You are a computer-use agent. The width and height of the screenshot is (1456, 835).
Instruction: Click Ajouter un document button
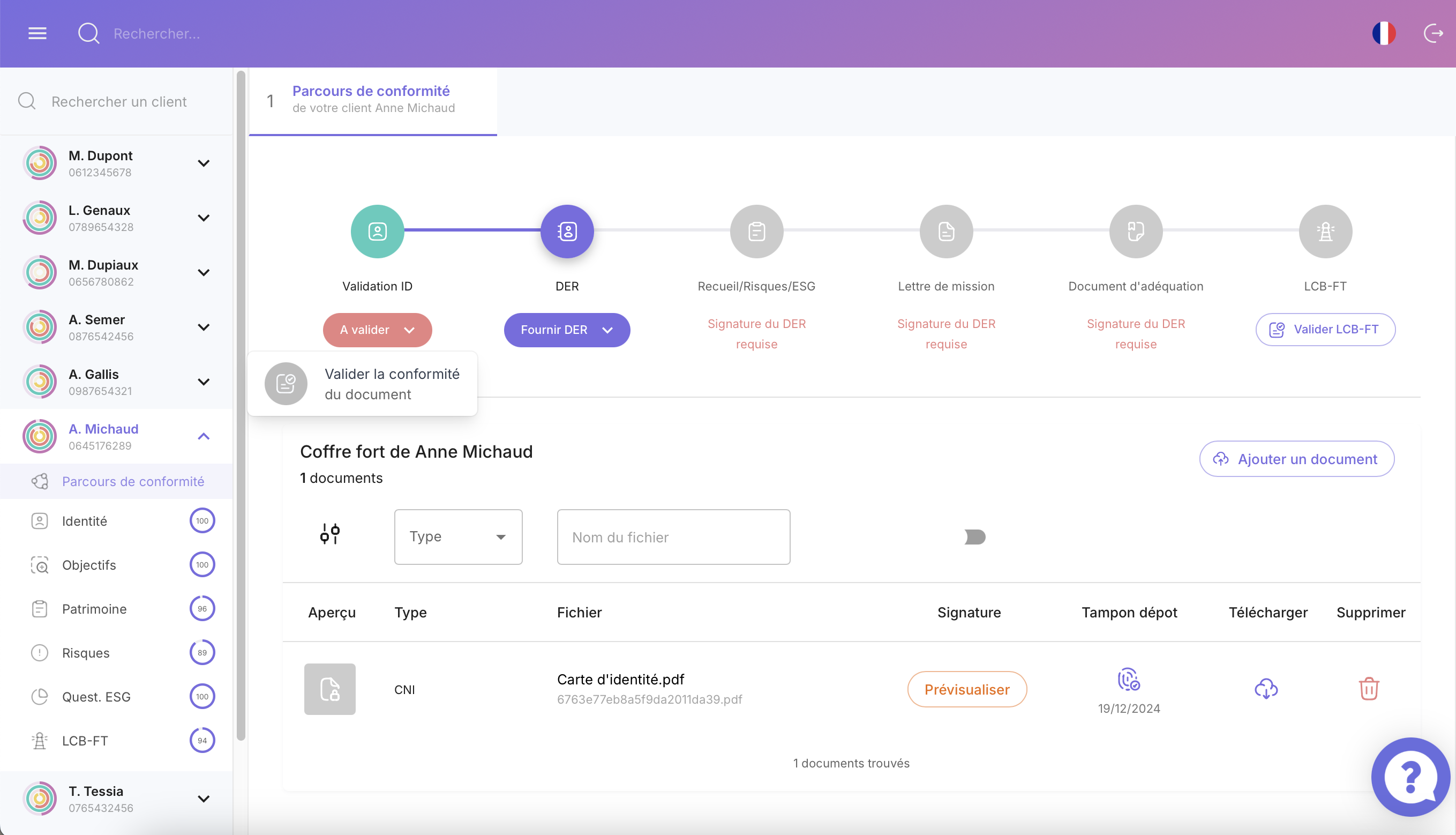click(x=1296, y=459)
